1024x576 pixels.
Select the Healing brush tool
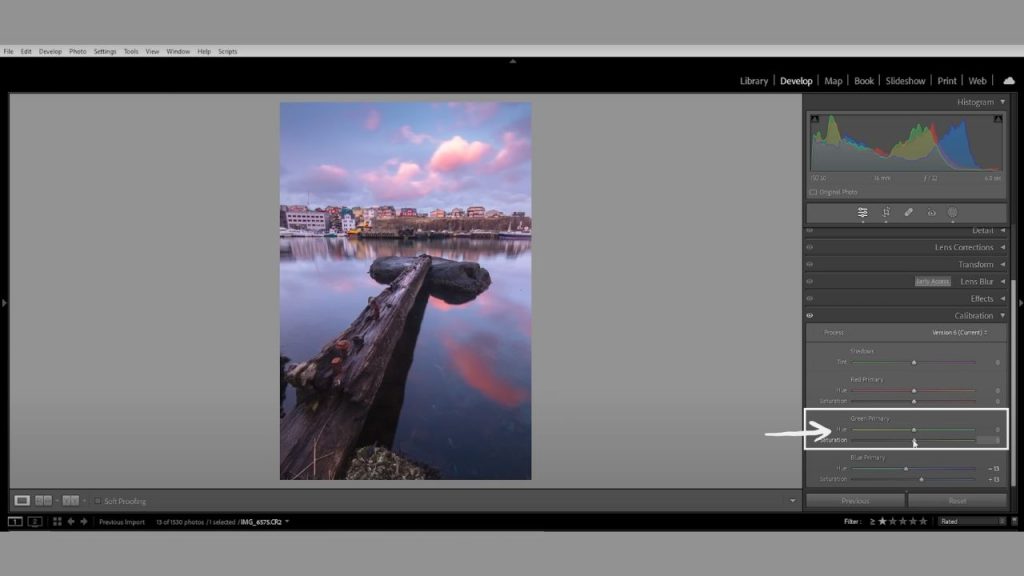pos(908,212)
